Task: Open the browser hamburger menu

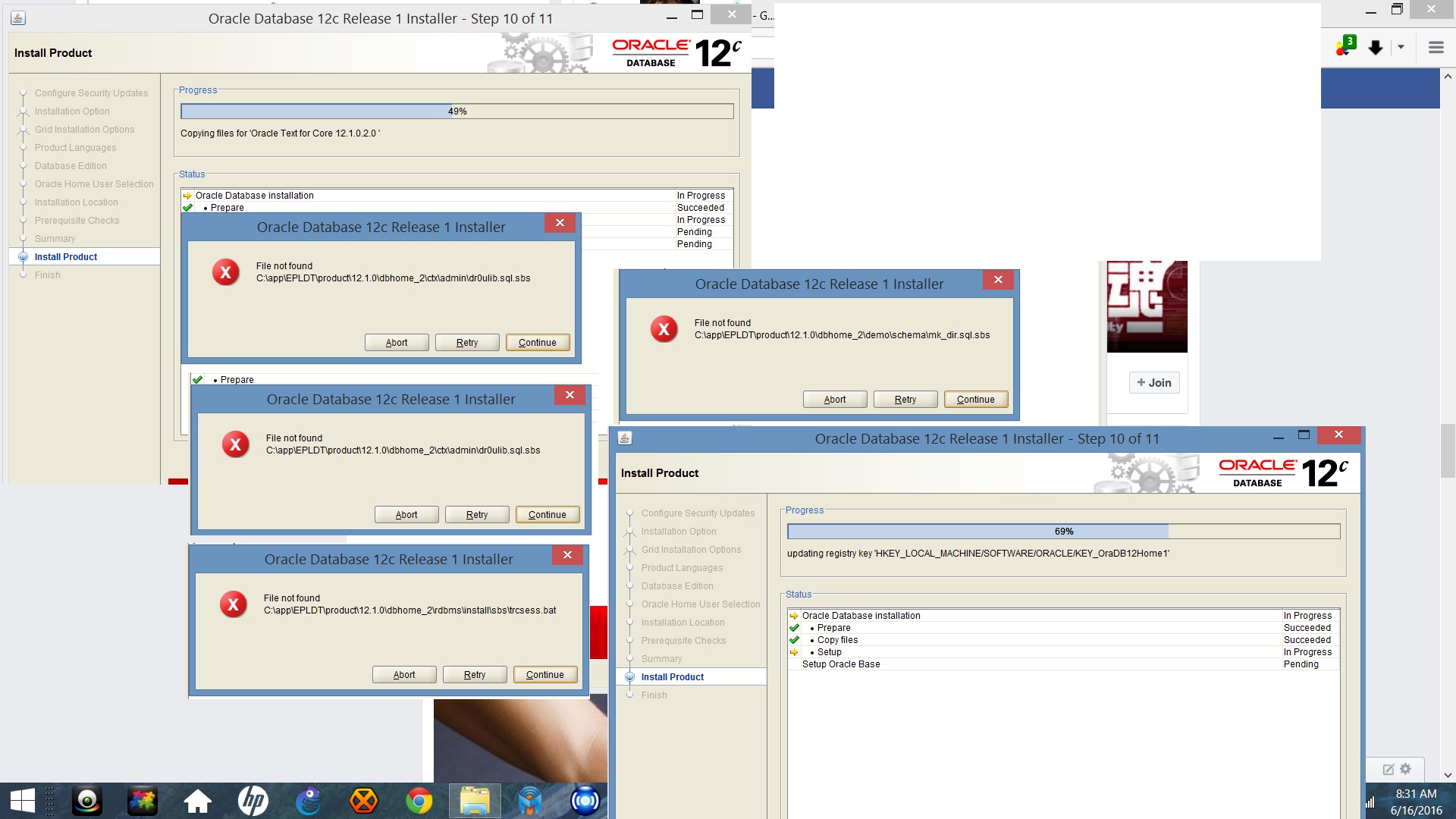Action: tap(1436, 48)
